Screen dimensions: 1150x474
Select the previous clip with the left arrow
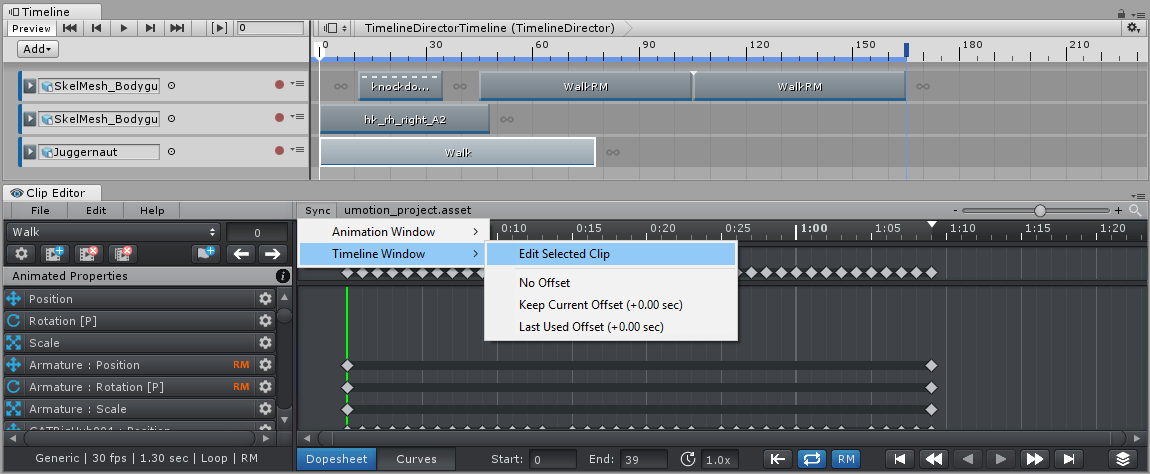[x=241, y=254]
